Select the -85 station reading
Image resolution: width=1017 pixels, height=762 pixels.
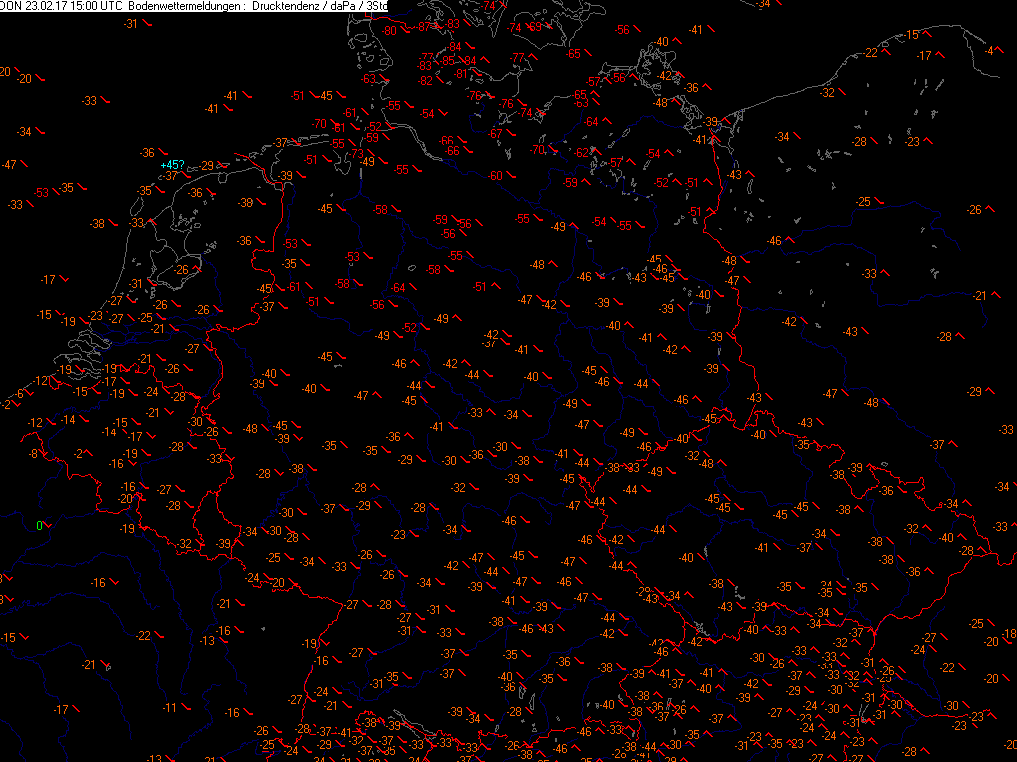pyautogui.click(x=449, y=61)
